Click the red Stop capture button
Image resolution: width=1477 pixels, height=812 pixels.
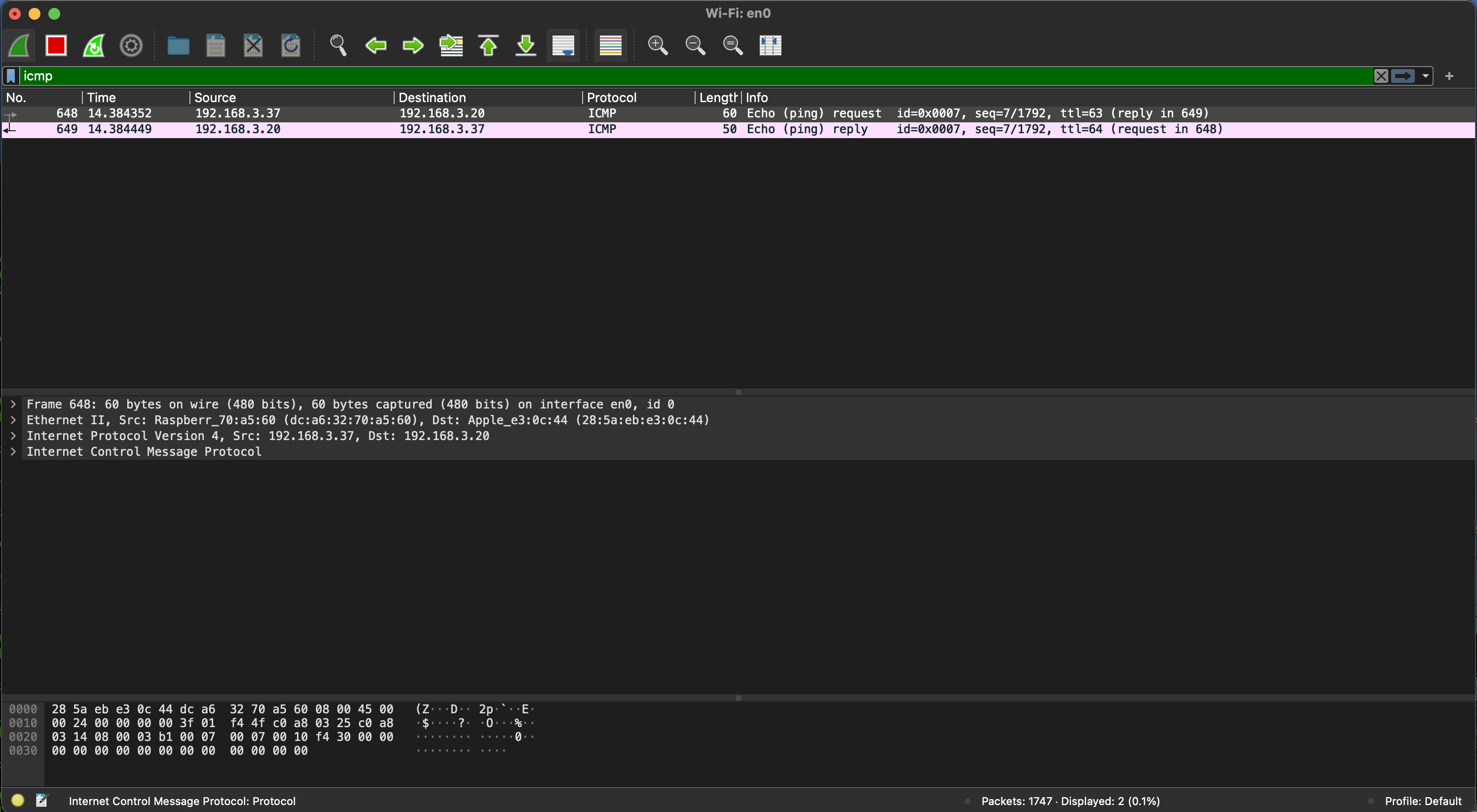click(56, 45)
